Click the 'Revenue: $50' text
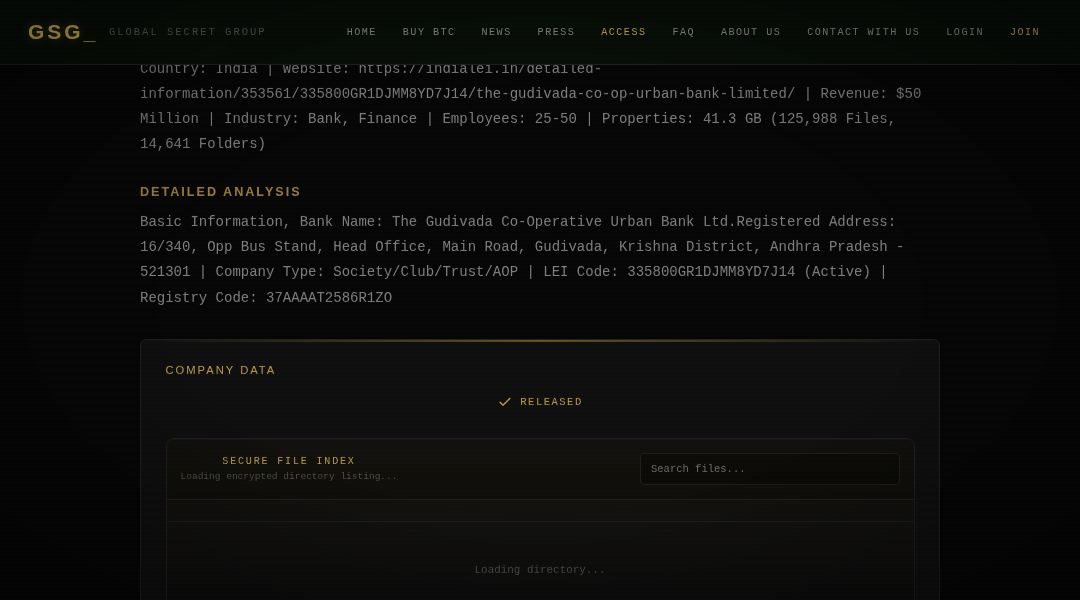Screen dimensions: 1080x600 [x=871, y=94]
